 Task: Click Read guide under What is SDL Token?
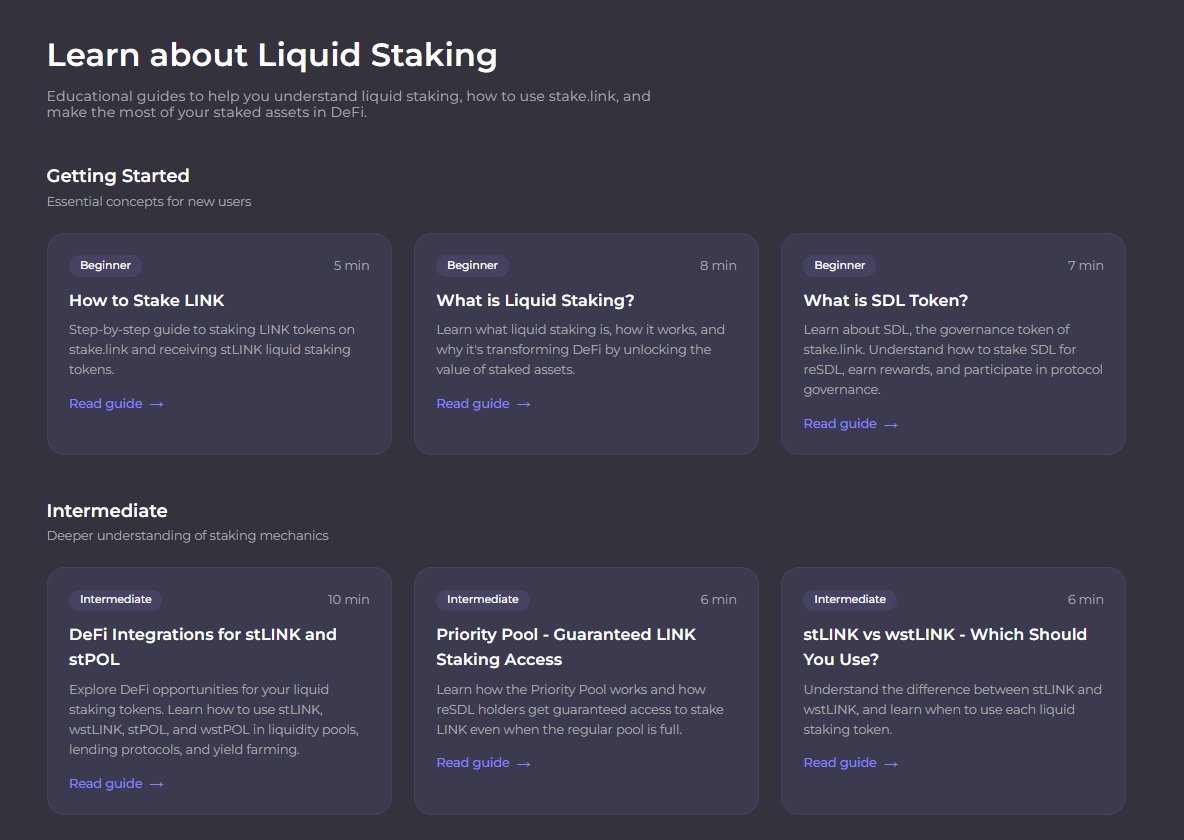tap(840, 424)
